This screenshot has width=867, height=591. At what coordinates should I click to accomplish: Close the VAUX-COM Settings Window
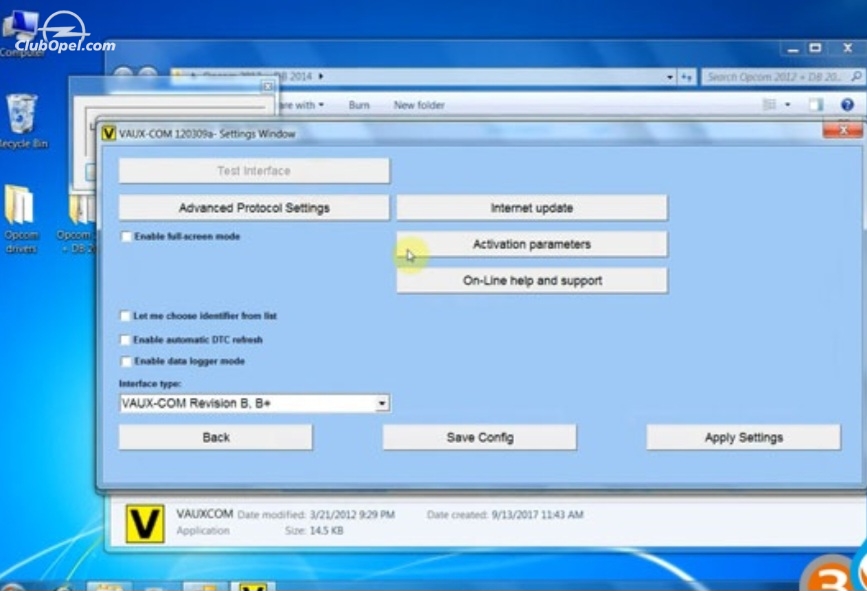click(843, 130)
